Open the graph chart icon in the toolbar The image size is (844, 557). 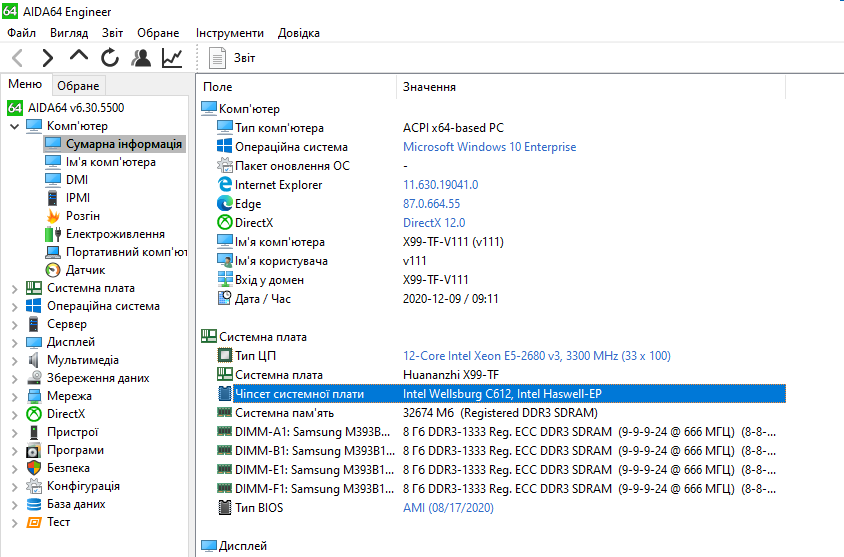point(172,58)
